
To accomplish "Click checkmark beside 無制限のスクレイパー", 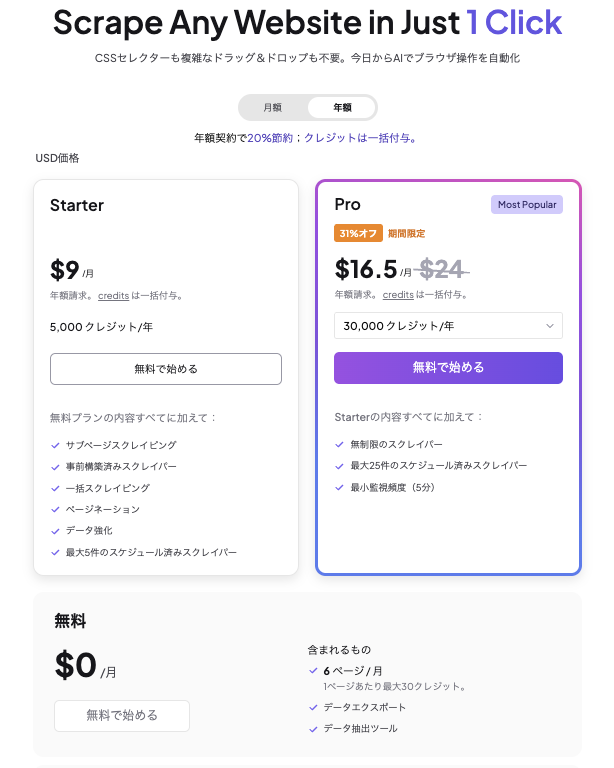I will (339, 445).
